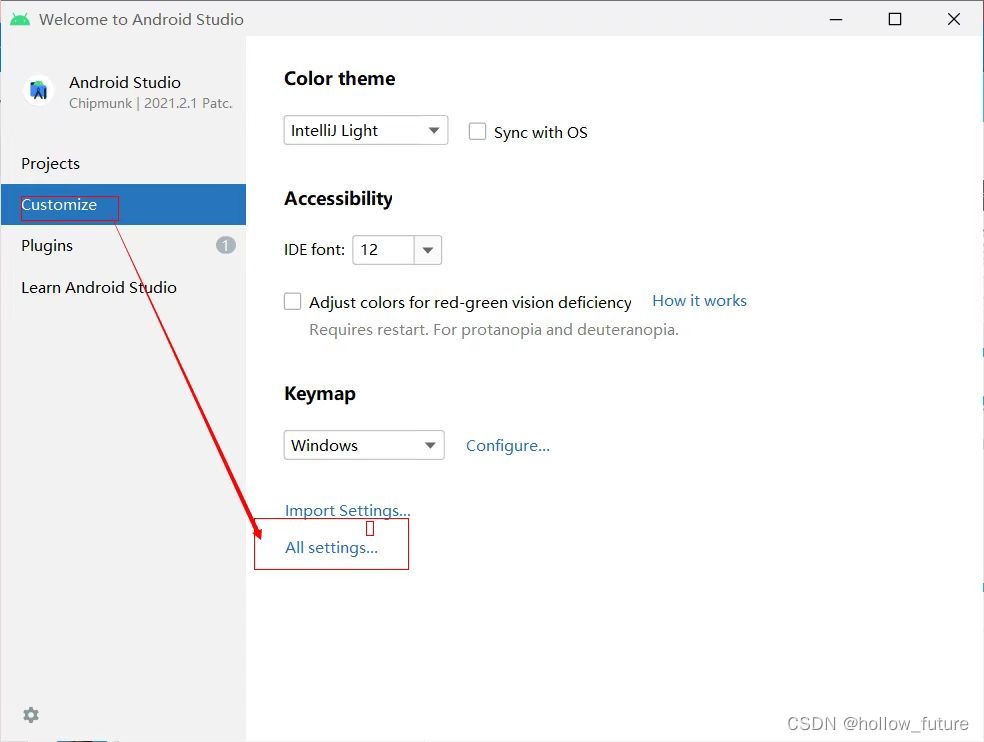Viewport: 984px width, 742px height.
Task: Expand the IDE font size arrow
Action: tap(428, 250)
